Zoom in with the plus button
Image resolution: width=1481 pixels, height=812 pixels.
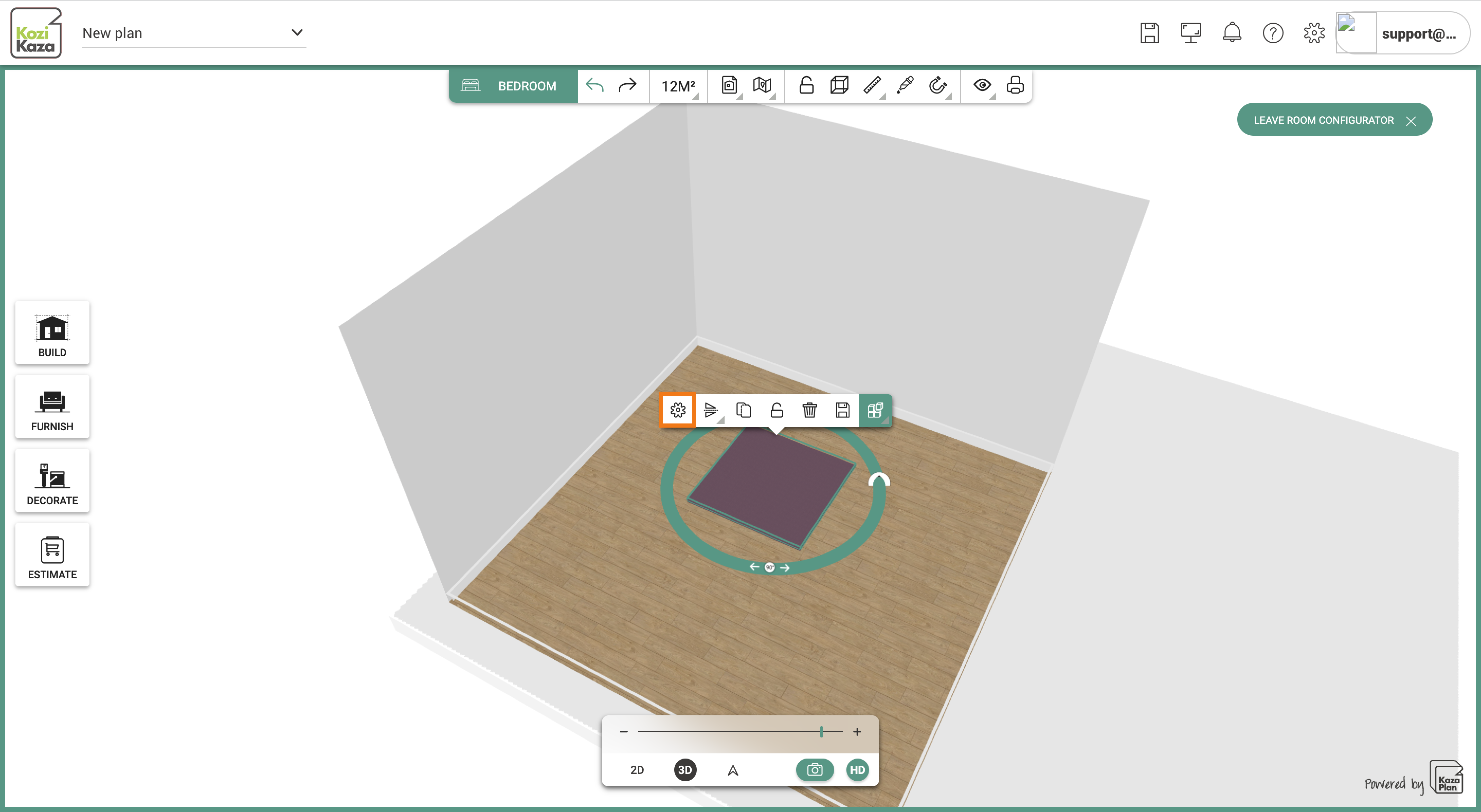click(x=857, y=732)
